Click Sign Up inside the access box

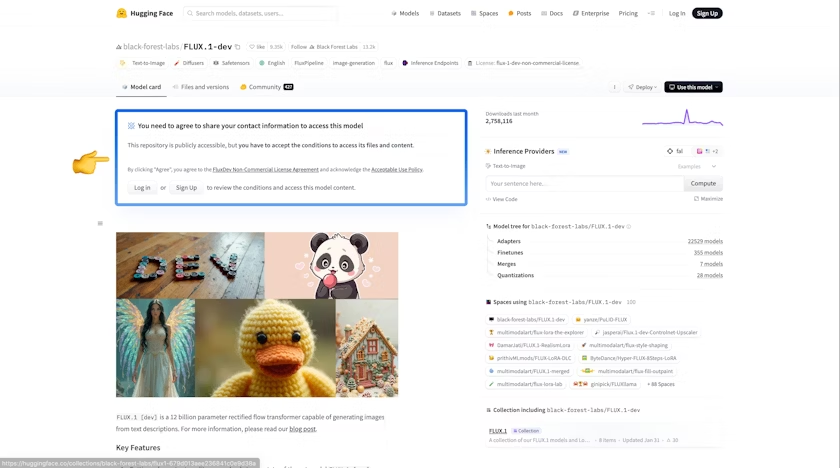186,188
